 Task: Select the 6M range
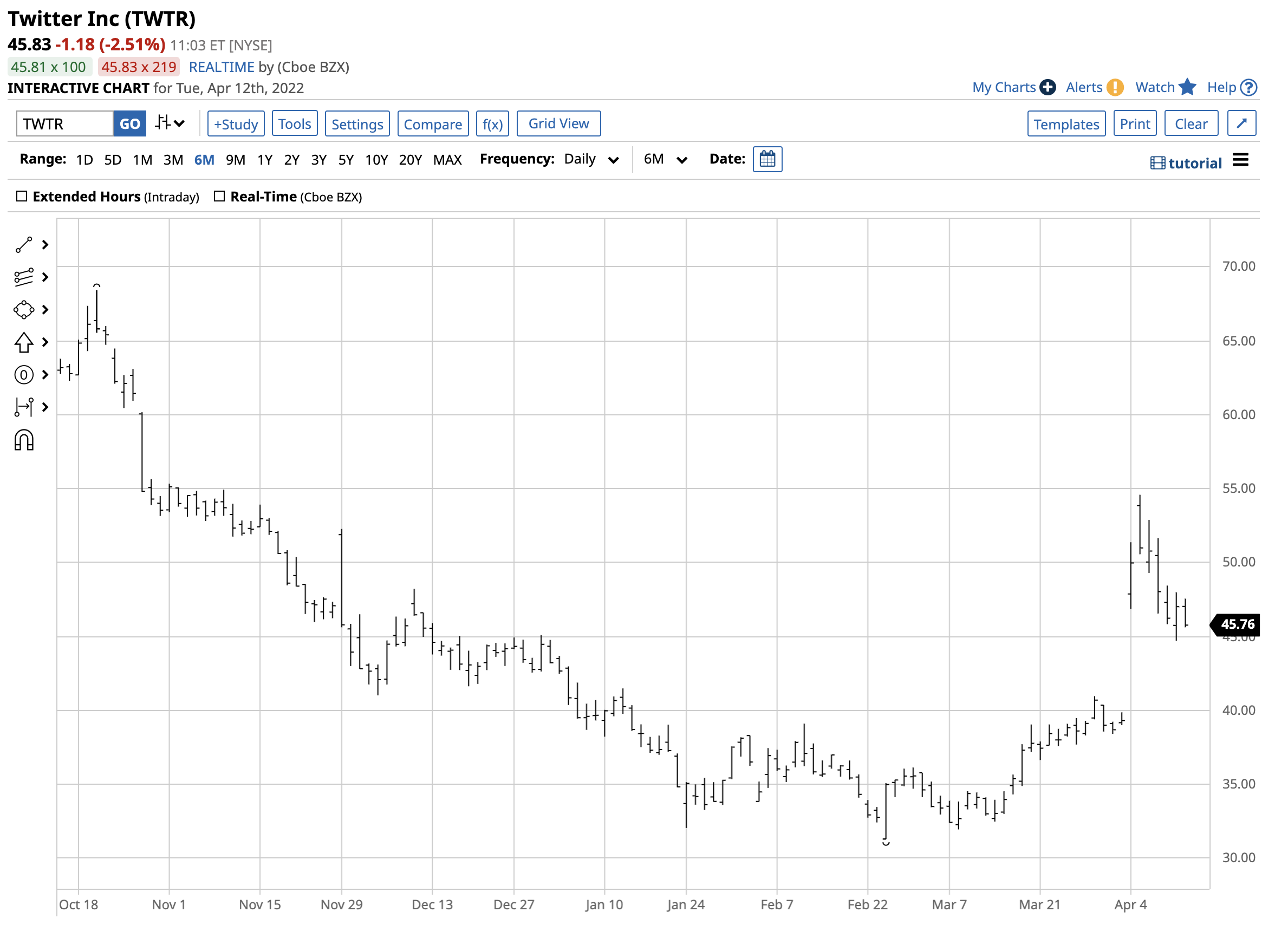(x=204, y=160)
